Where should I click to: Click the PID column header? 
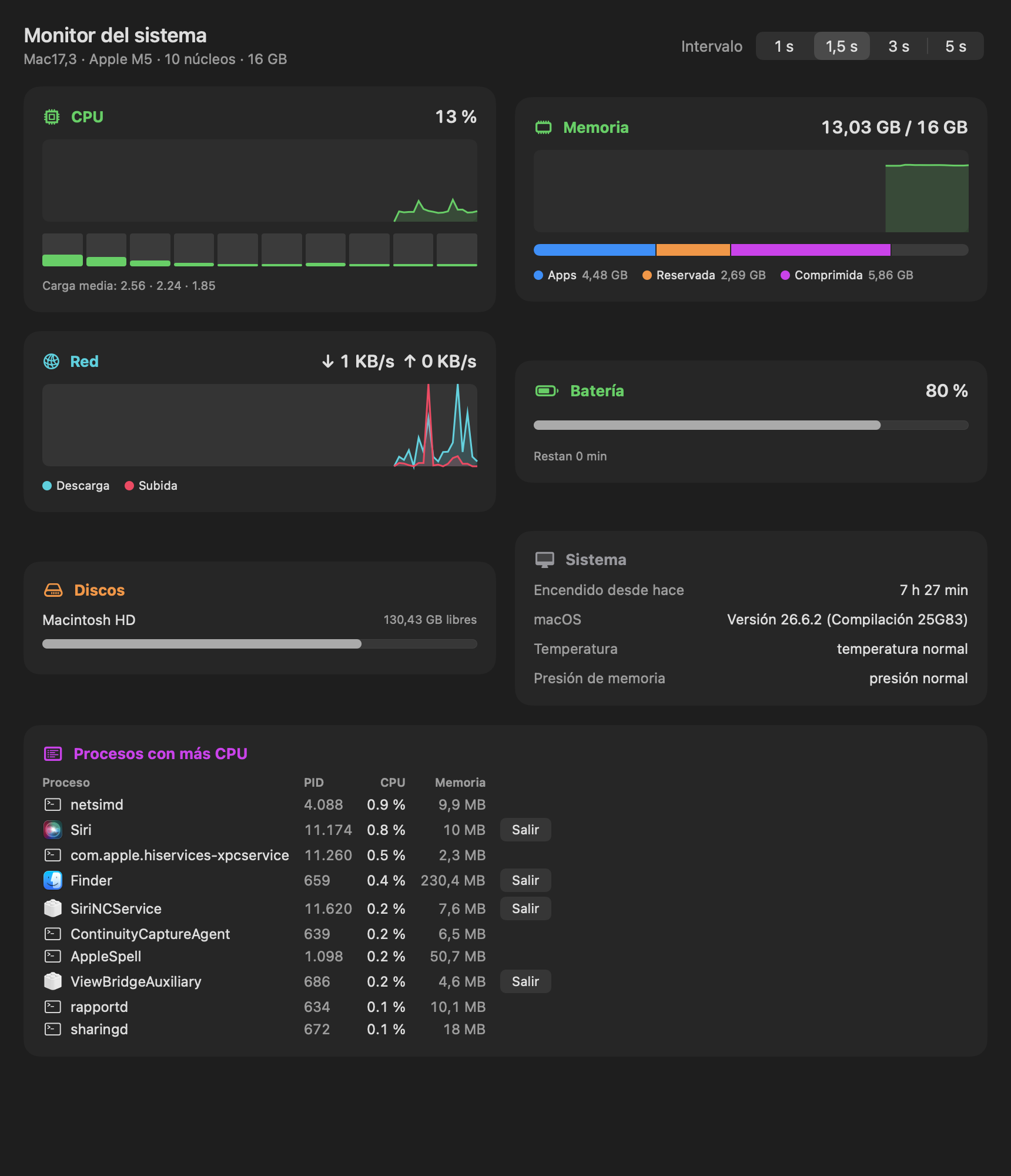pyautogui.click(x=314, y=783)
